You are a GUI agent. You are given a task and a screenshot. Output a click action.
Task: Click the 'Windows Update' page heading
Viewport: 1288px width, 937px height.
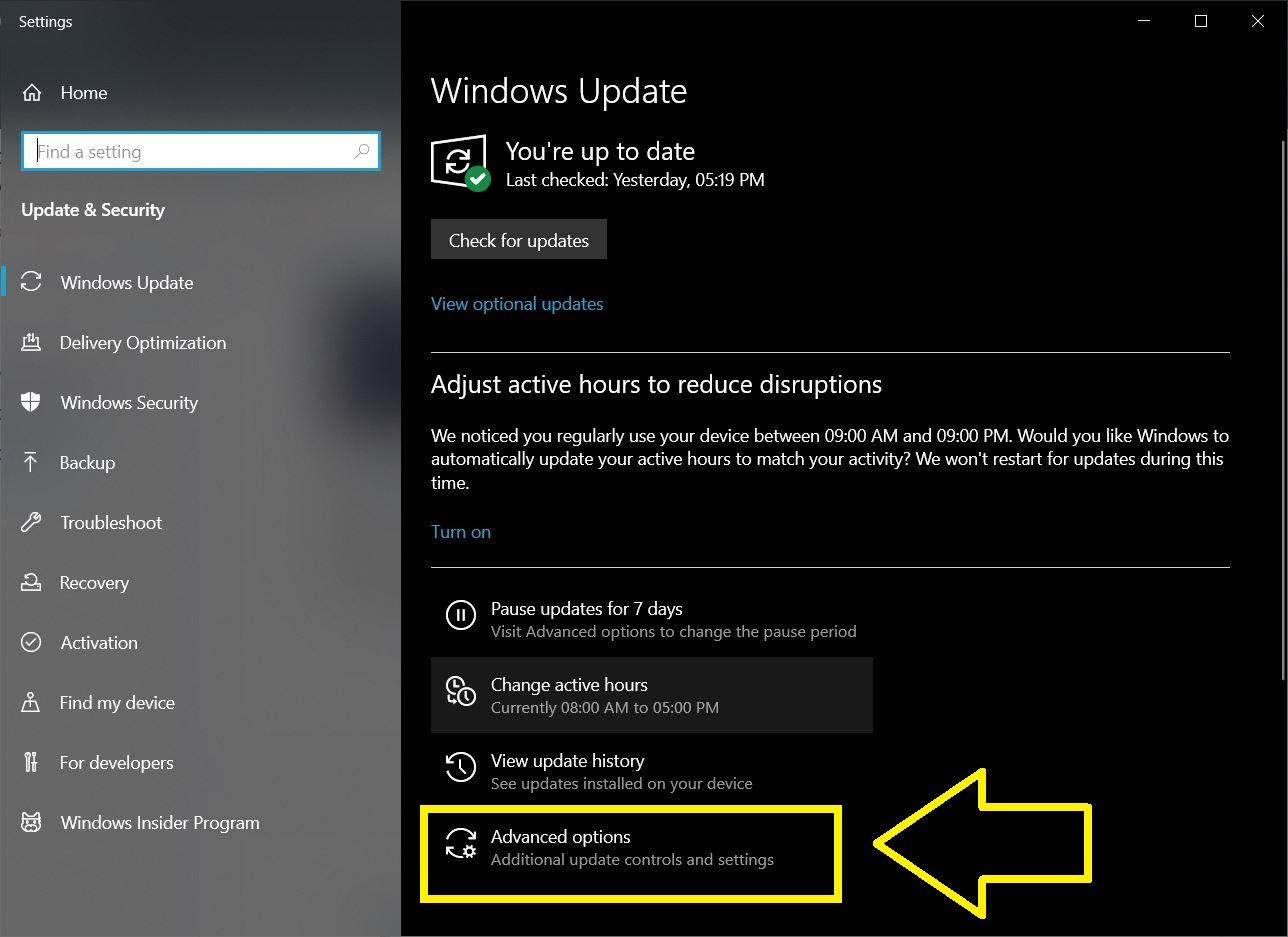559,91
